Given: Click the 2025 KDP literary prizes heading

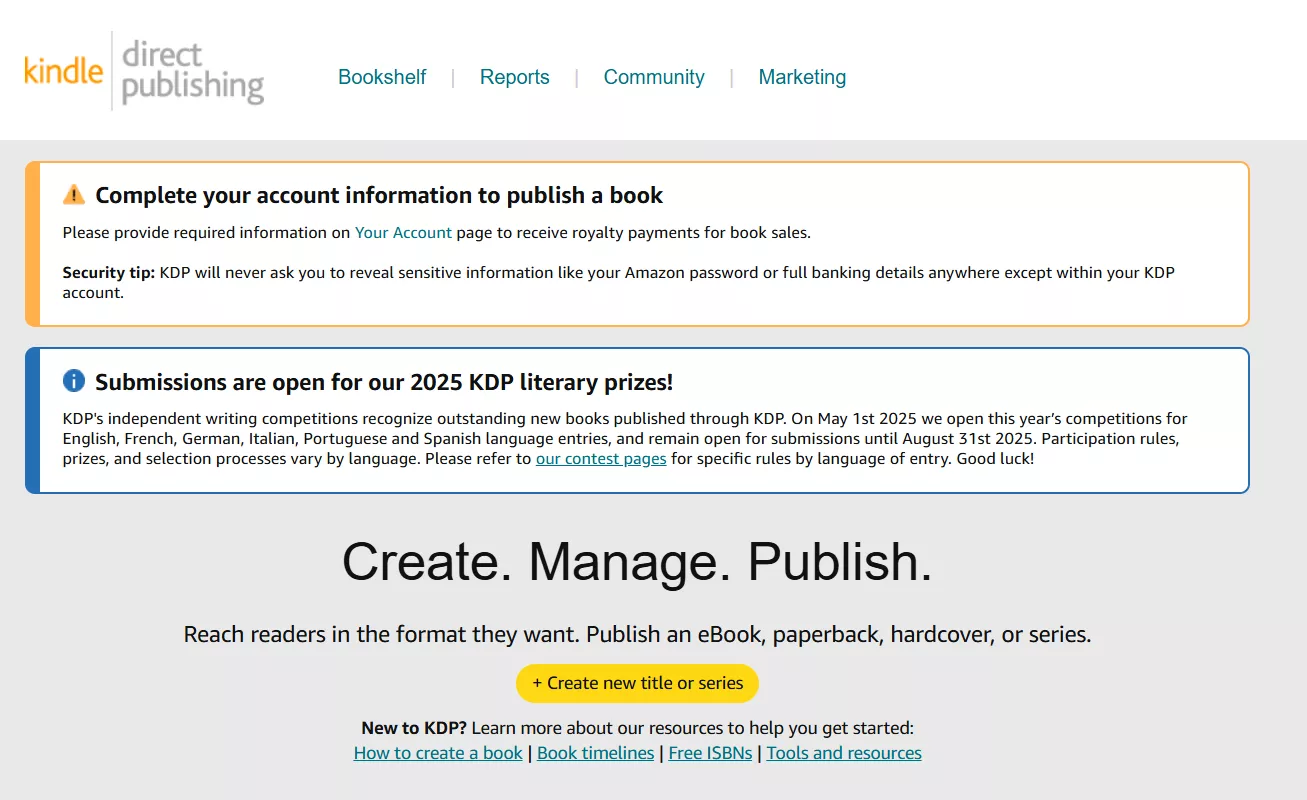Looking at the screenshot, I should click(384, 382).
